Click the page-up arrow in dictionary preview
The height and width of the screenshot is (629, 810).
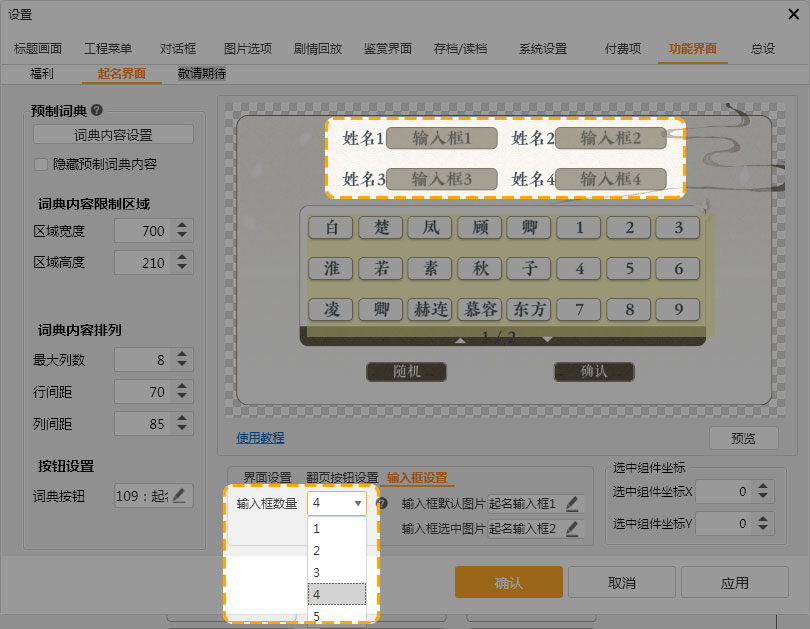pyautogui.click(x=460, y=340)
